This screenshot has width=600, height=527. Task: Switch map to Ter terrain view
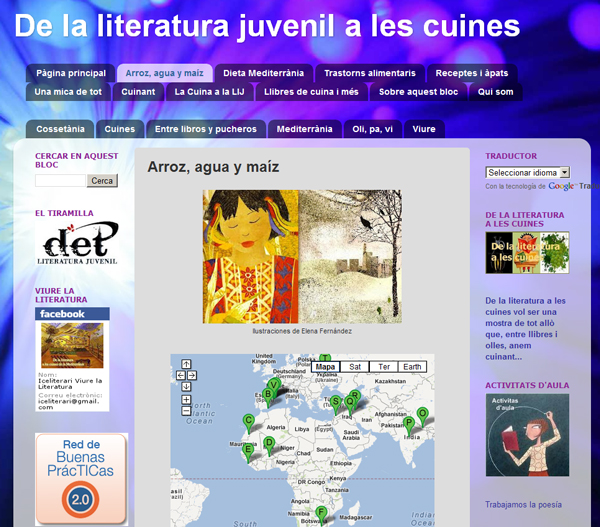[x=383, y=367]
